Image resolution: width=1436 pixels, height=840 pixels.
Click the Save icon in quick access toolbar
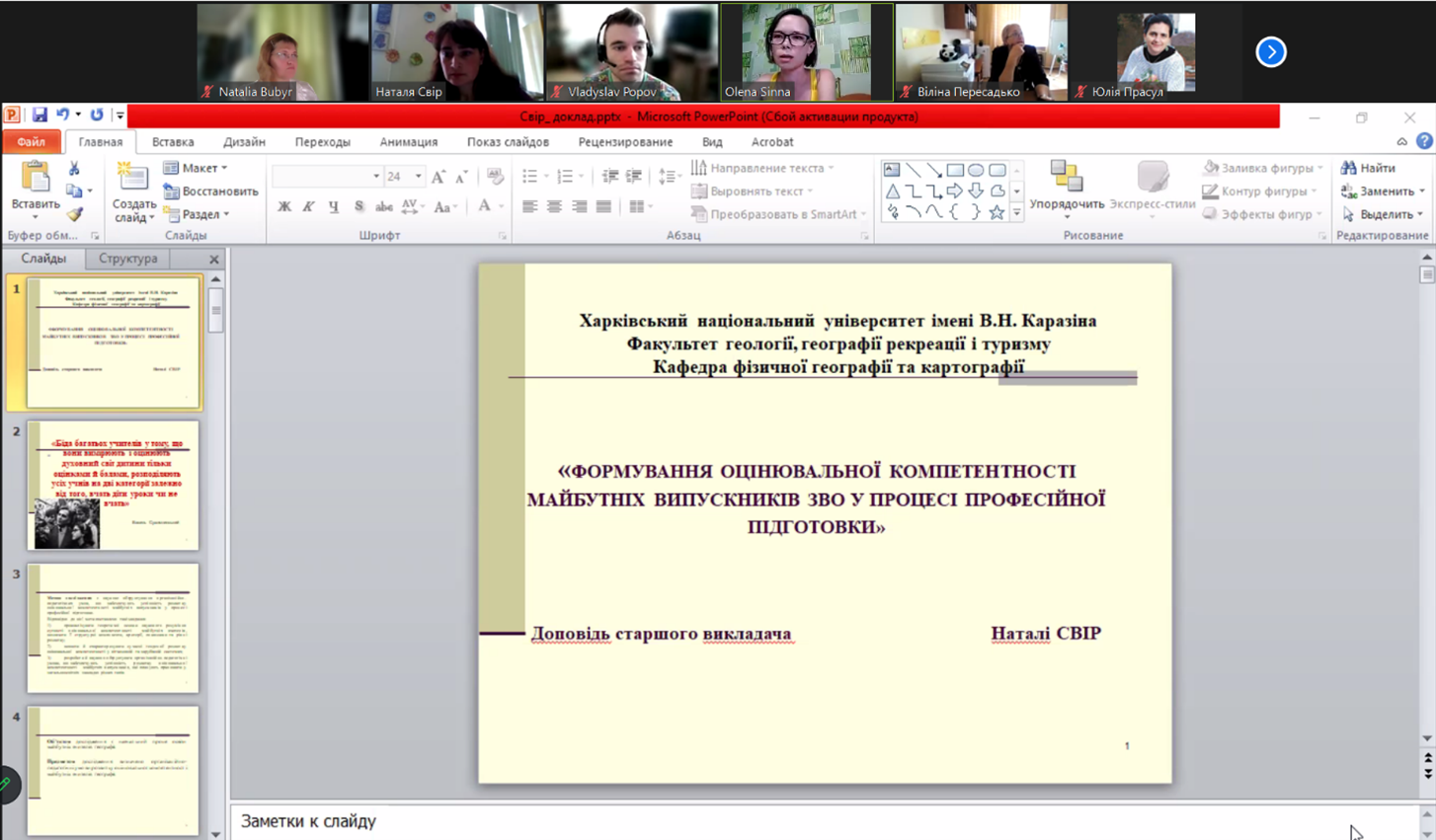pyautogui.click(x=40, y=115)
